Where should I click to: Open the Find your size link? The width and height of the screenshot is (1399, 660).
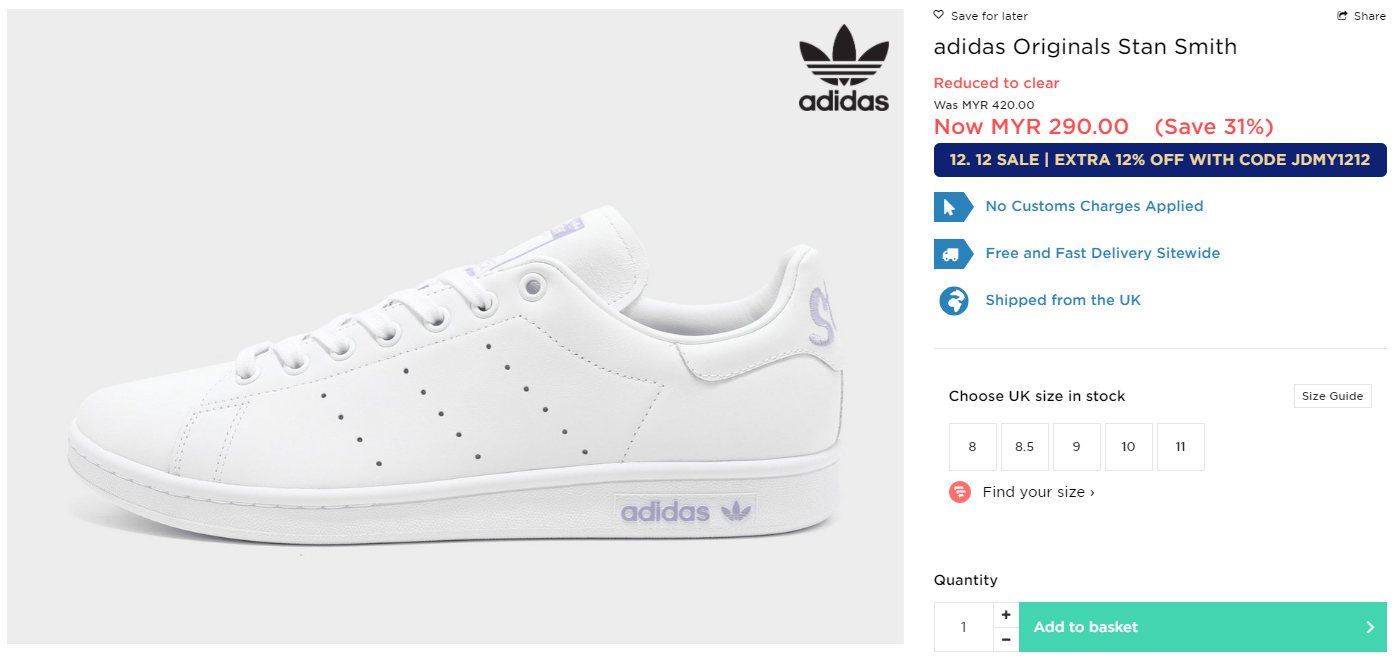click(x=1038, y=492)
